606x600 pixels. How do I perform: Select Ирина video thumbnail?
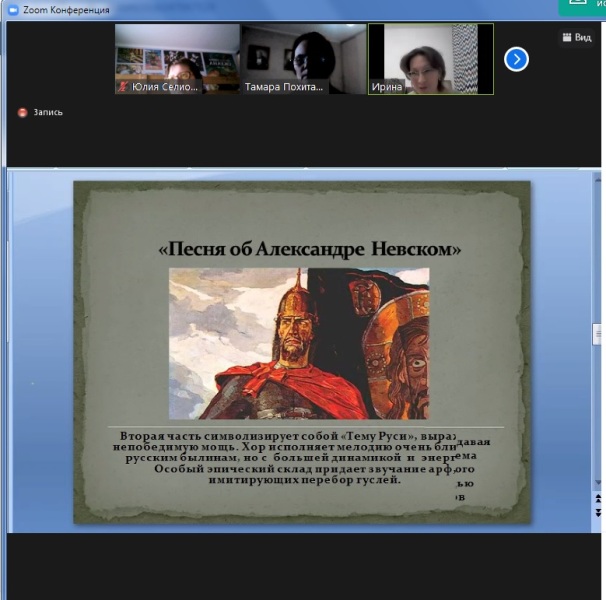click(431, 59)
